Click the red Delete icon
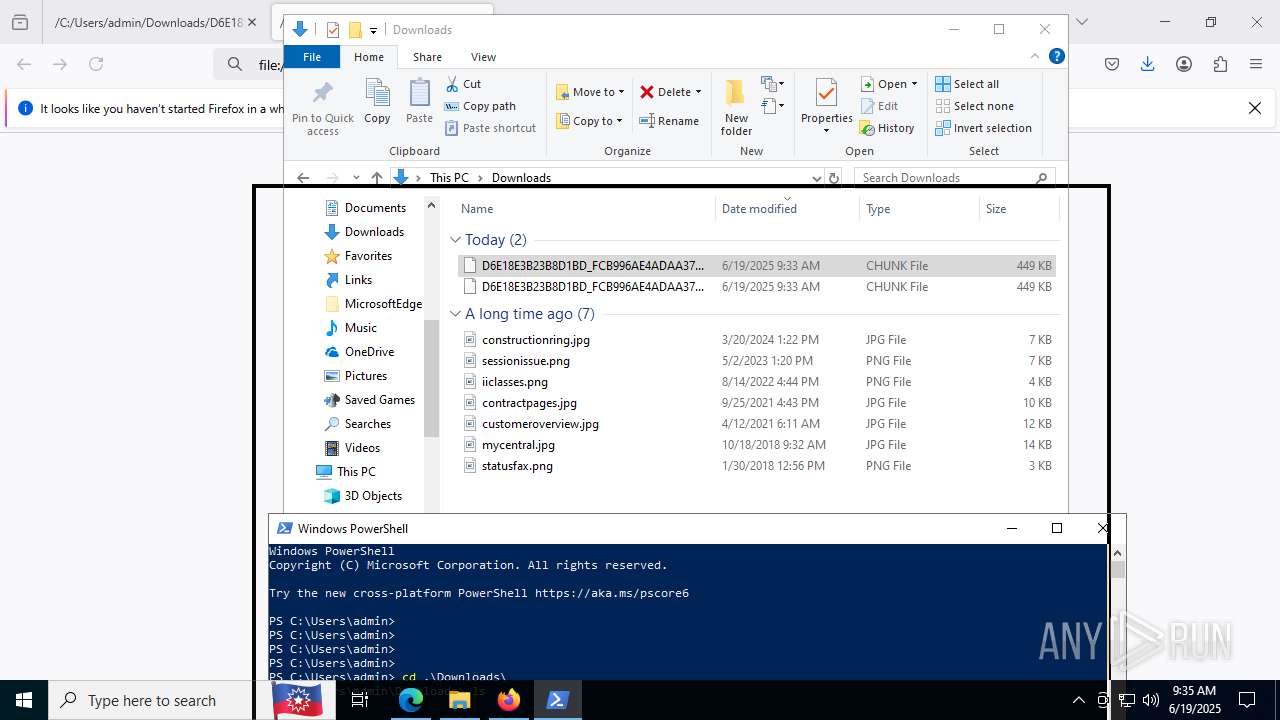 (x=647, y=92)
